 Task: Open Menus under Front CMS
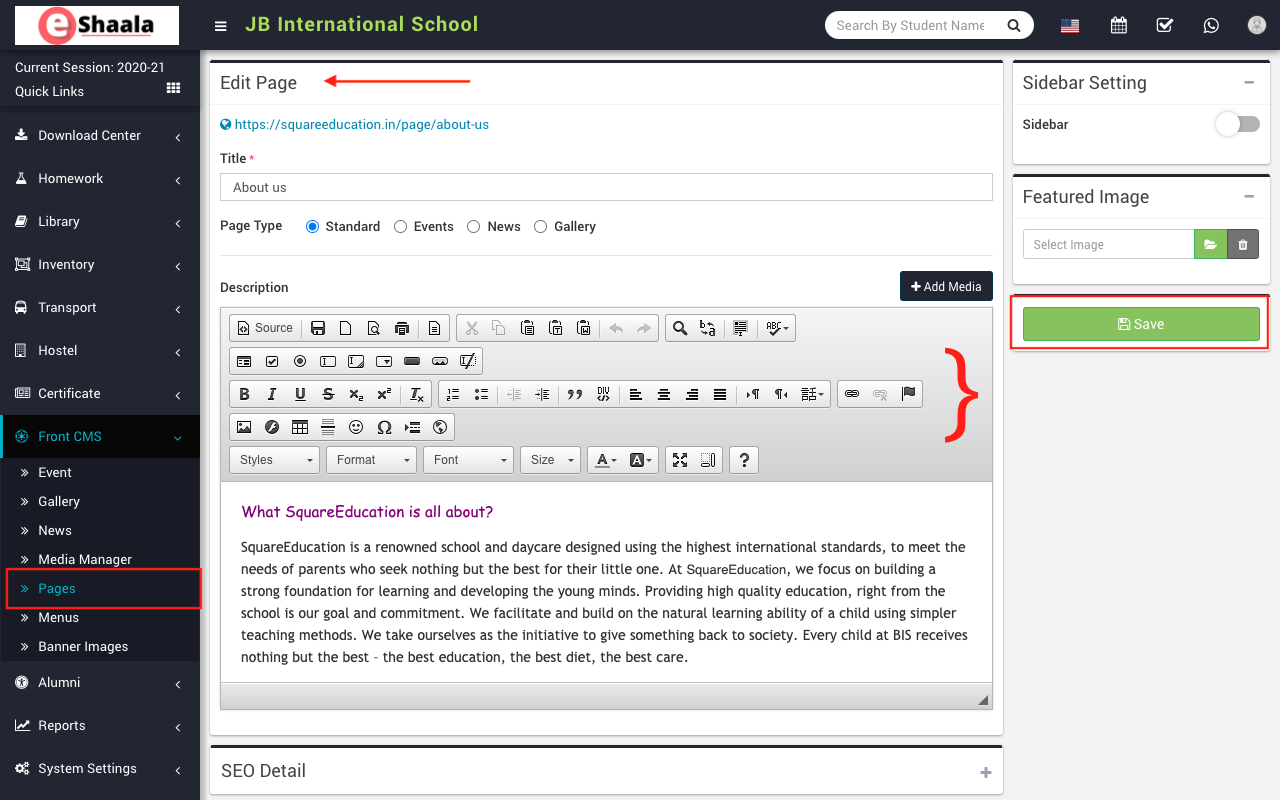[58, 618]
